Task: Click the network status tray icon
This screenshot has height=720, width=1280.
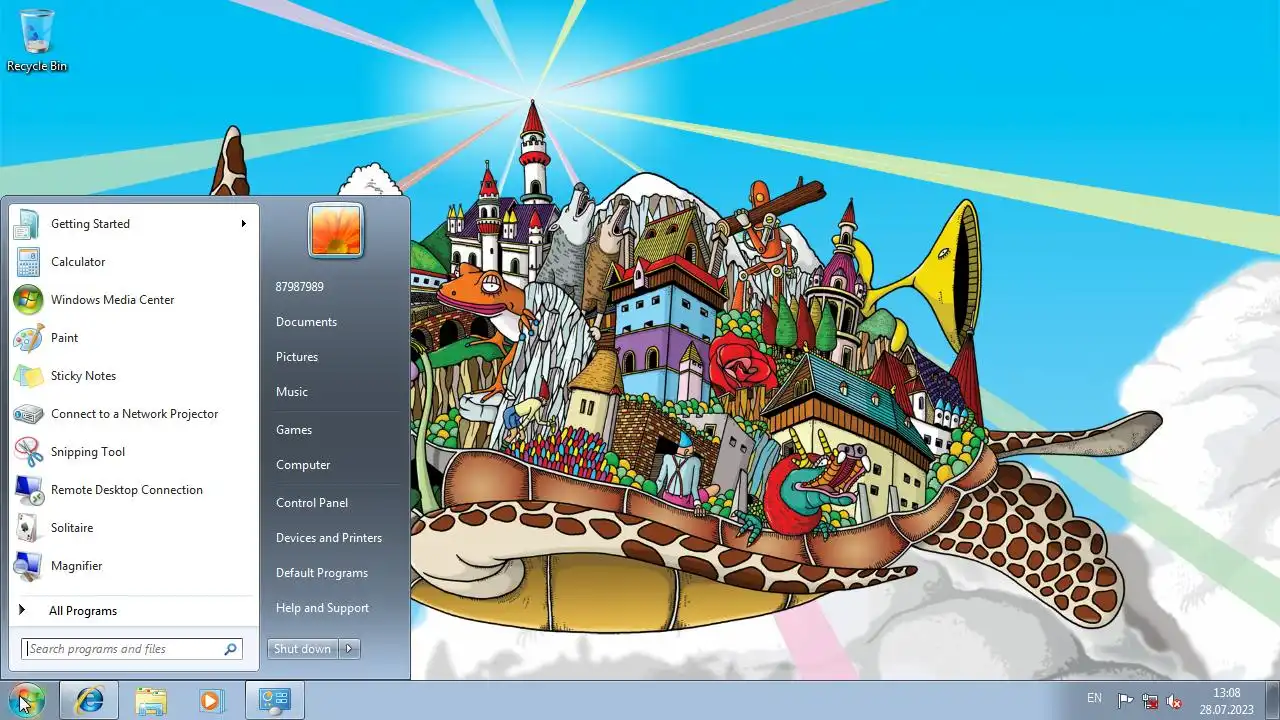Action: click(x=1150, y=701)
